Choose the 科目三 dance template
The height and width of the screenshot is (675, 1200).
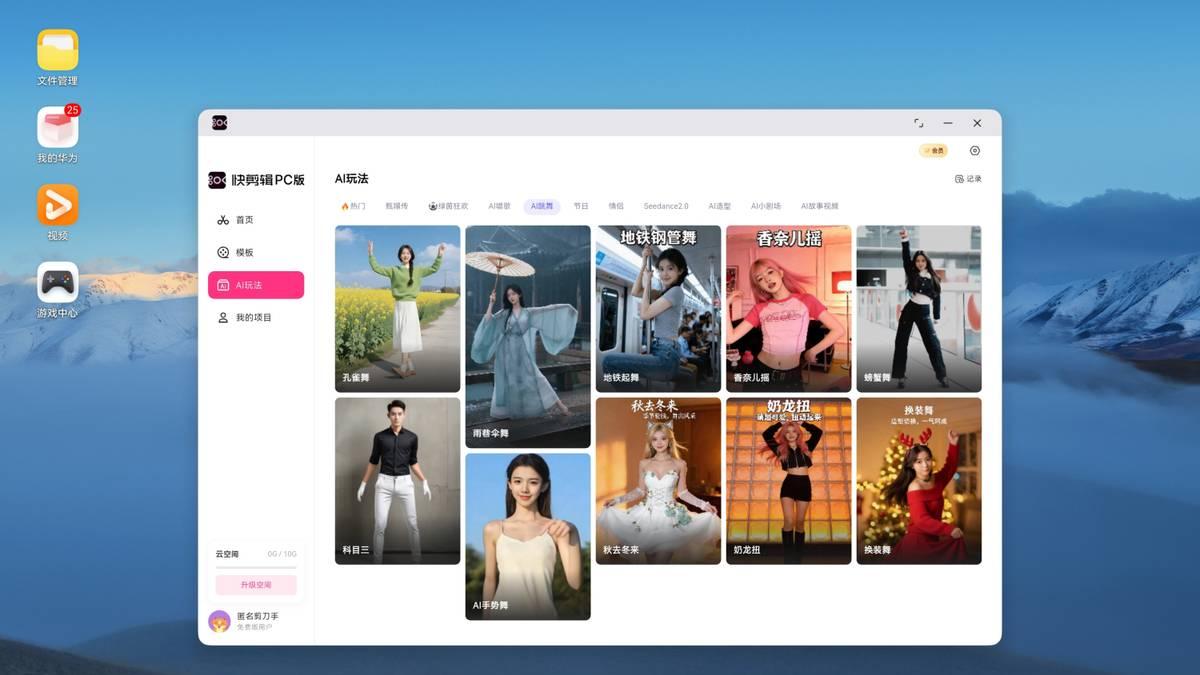398,481
